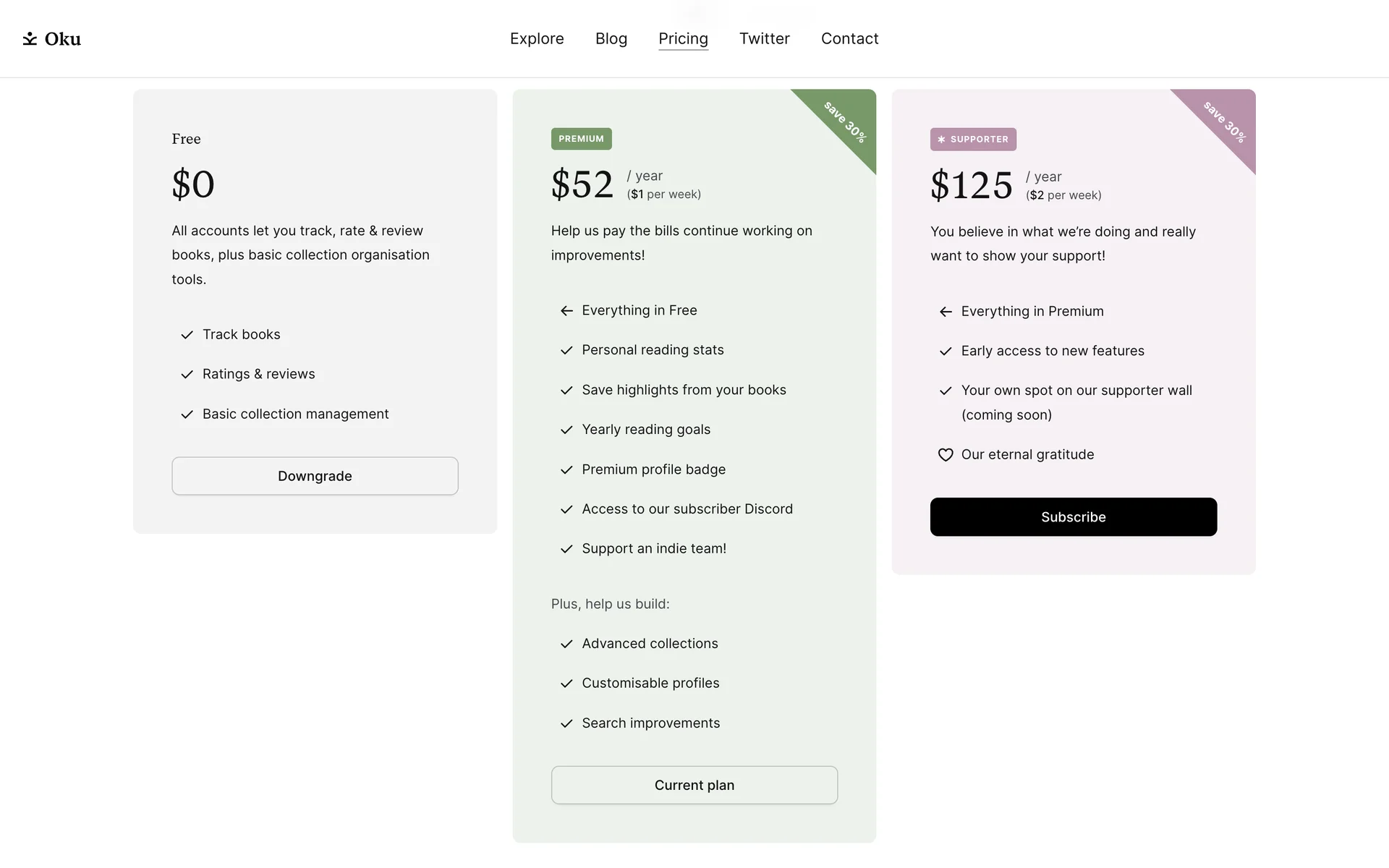
Task: Click the checkmark next to Search improvements
Action: pos(566,723)
